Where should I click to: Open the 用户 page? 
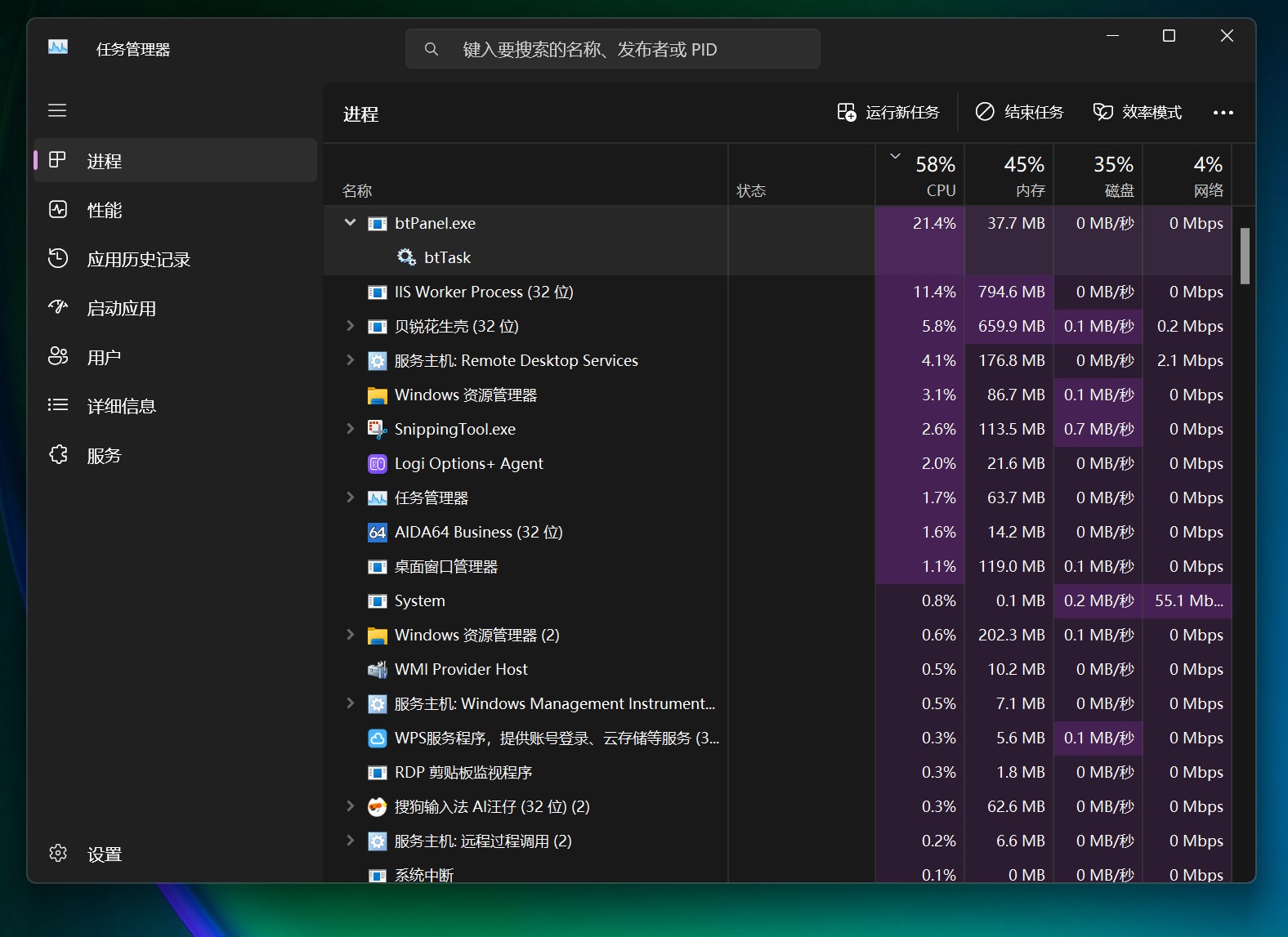point(175,357)
